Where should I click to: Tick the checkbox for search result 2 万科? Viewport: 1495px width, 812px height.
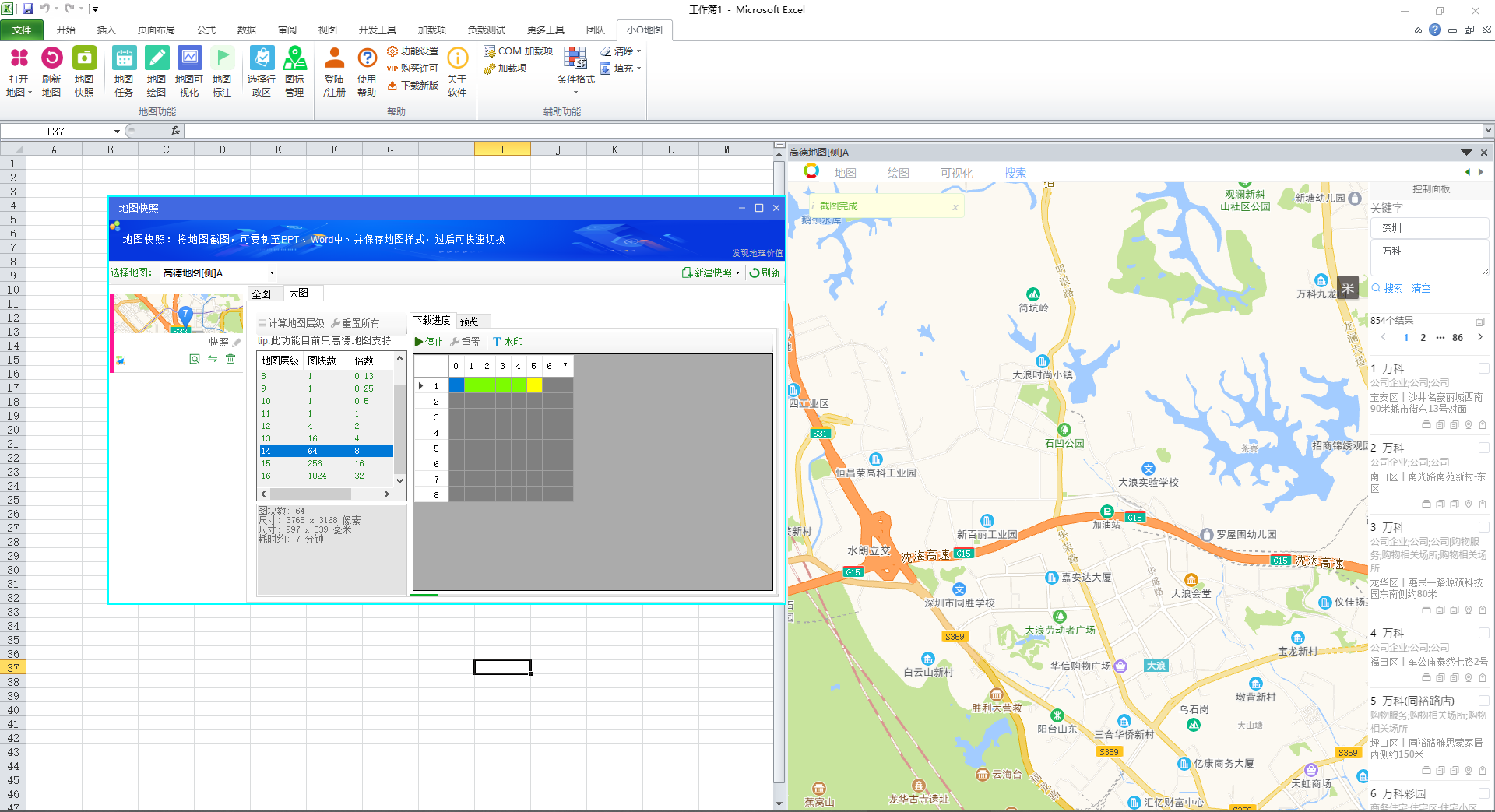(1483, 448)
